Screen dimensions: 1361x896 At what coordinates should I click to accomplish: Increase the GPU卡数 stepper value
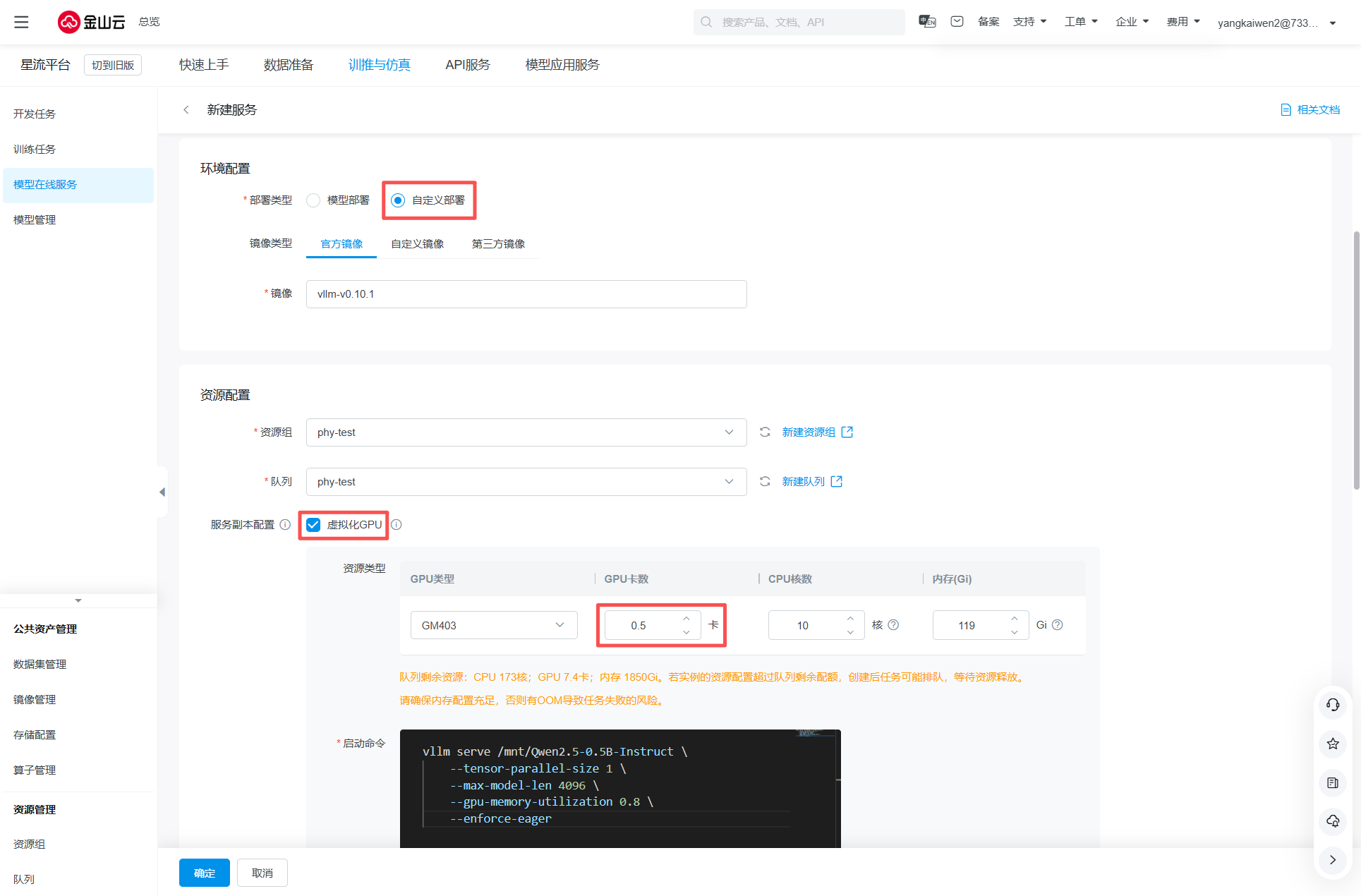click(x=686, y=619)
